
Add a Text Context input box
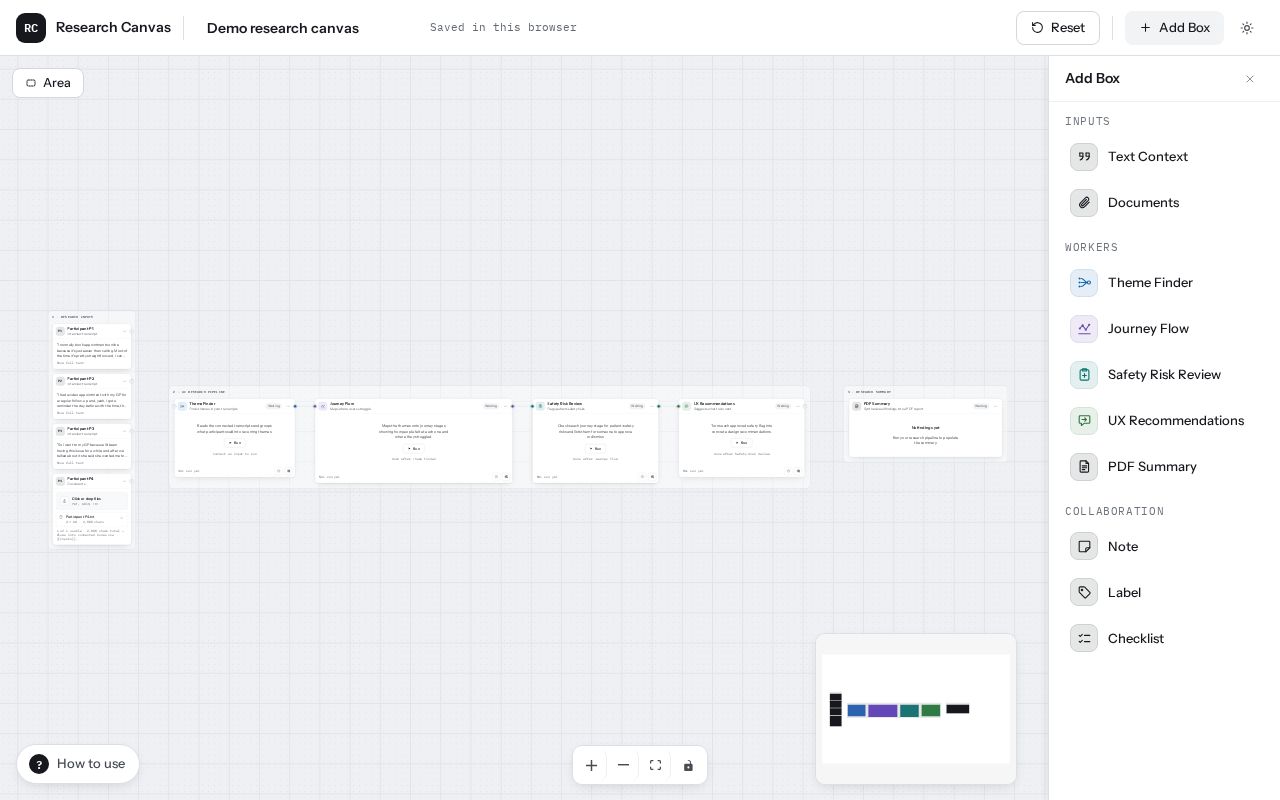[x=1164, y=157]
